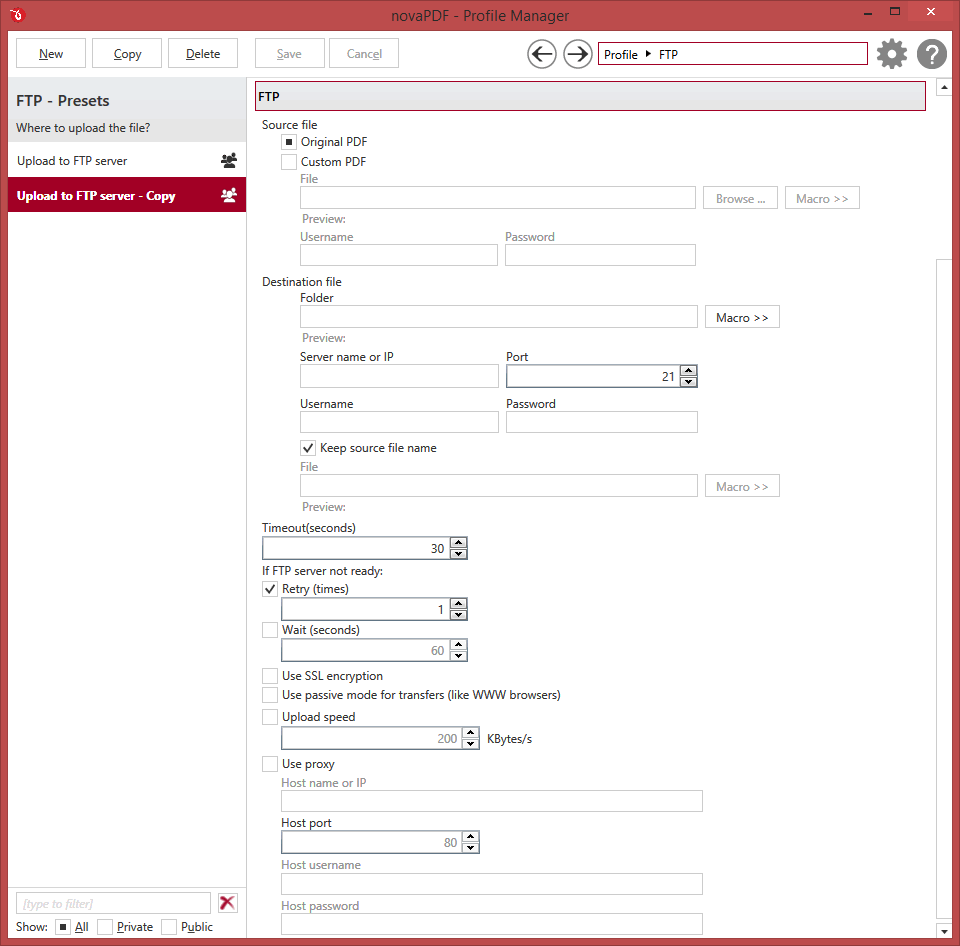Click the destination Username field
Image resolution: width=960 pixels, height=946 pixels.
point(399,422)
